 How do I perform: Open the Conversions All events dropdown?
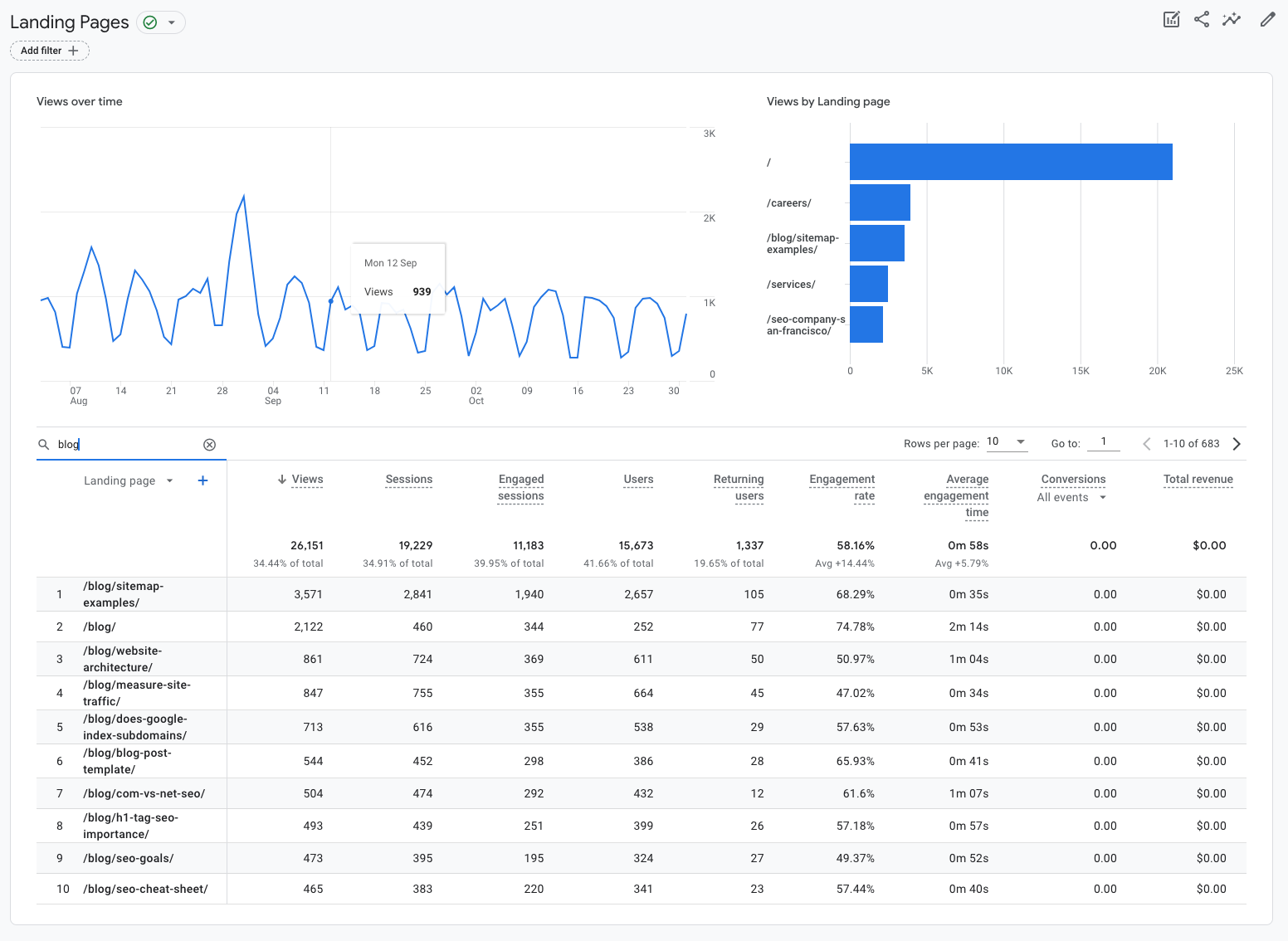[x=1071, y=498]
